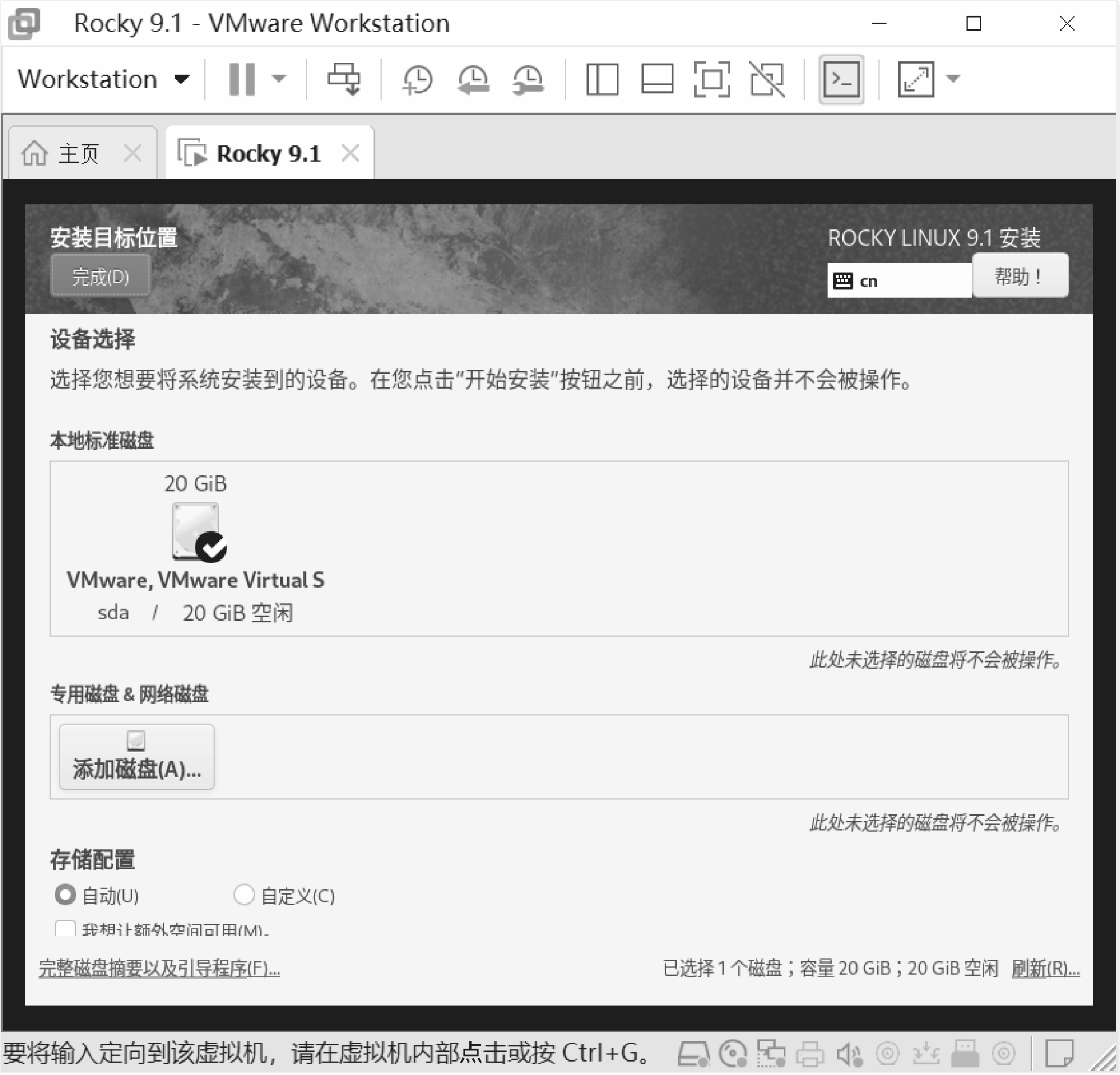This screenshot has width=1120, height=1075.
Task: Toggle unity mode icon
Action: (x=767, y=79)
